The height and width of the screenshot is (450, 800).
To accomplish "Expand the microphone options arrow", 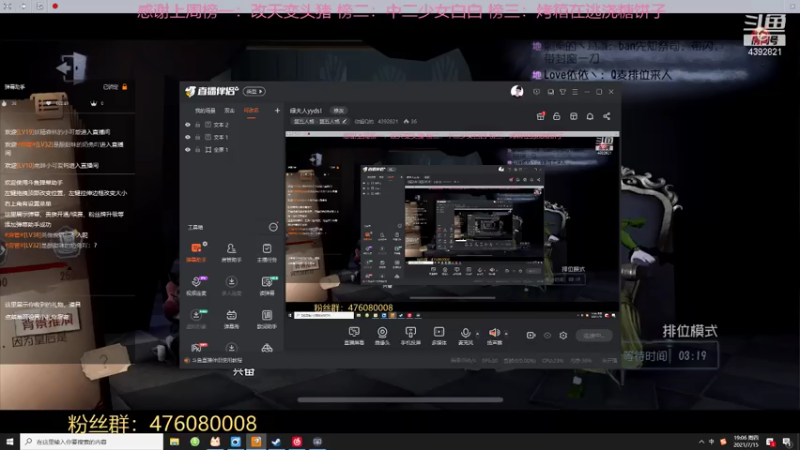I will click(x=478, y=334).
